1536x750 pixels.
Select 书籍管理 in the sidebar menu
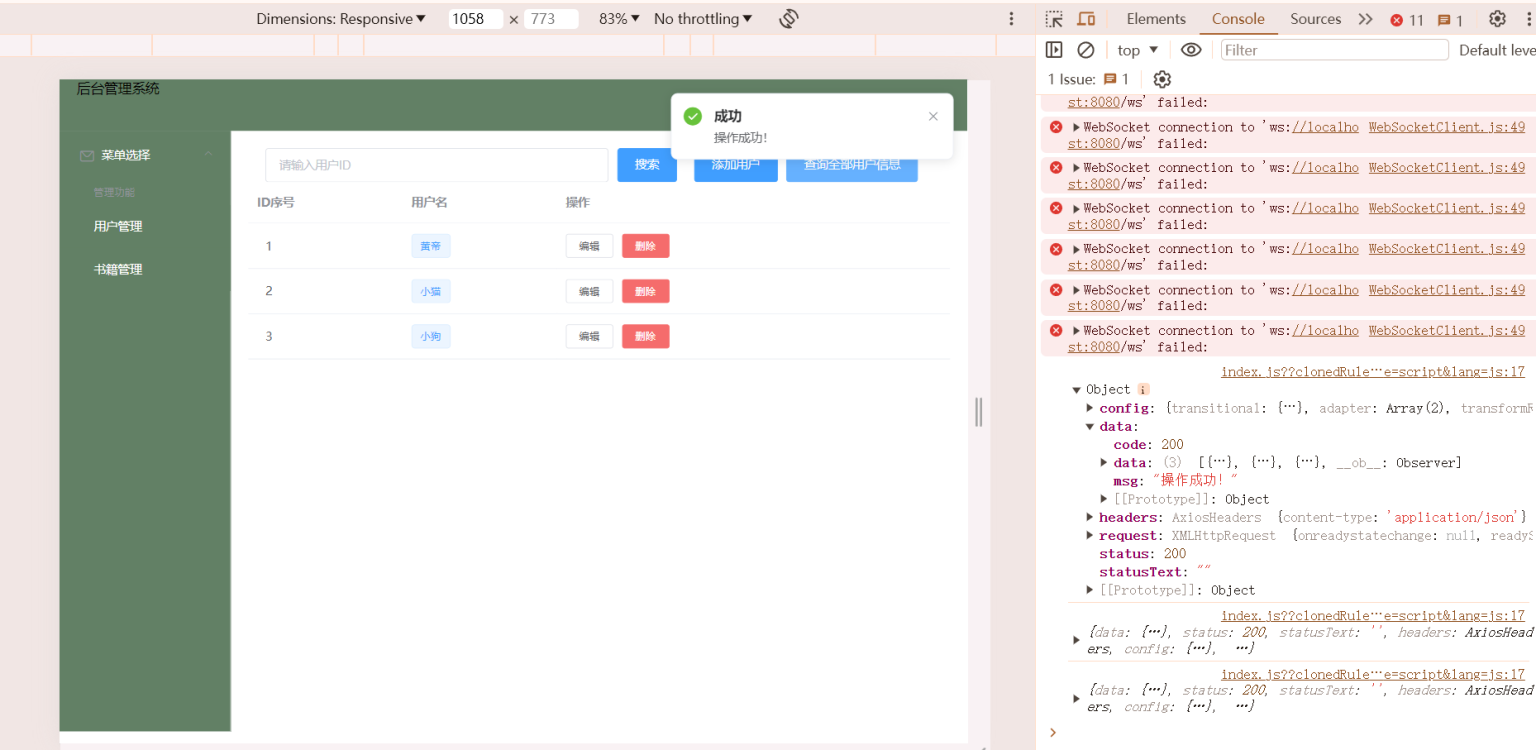pyautogui.click(x=118, y=269)
